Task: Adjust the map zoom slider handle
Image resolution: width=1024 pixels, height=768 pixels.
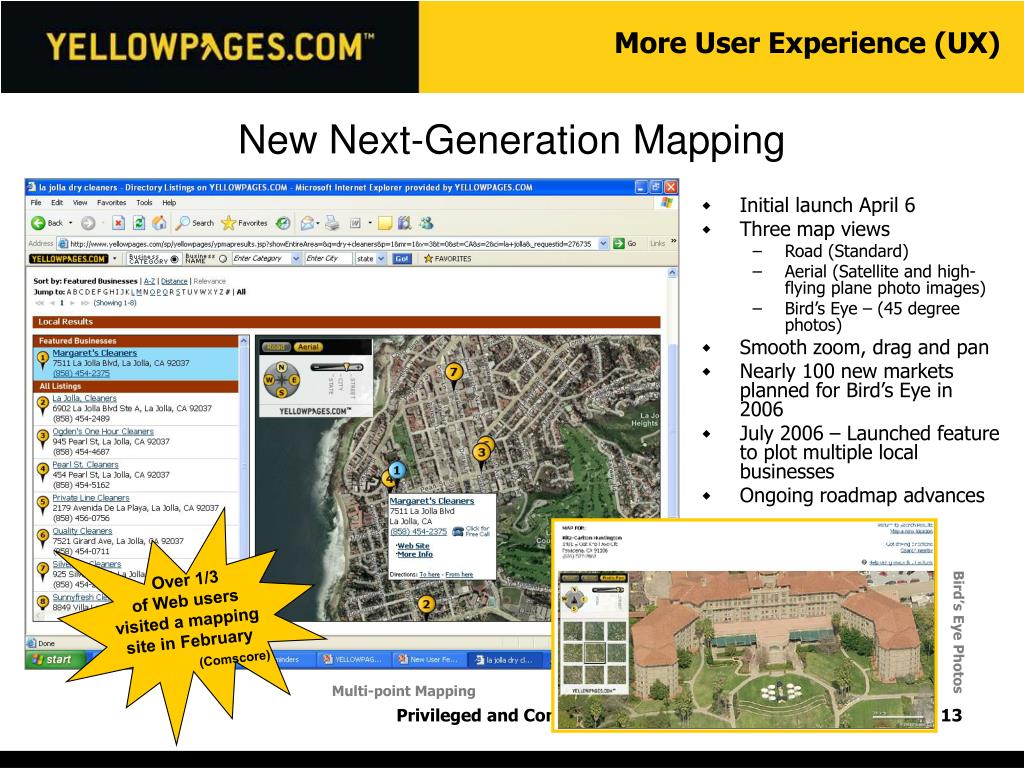Action: (x=347, y=367)
